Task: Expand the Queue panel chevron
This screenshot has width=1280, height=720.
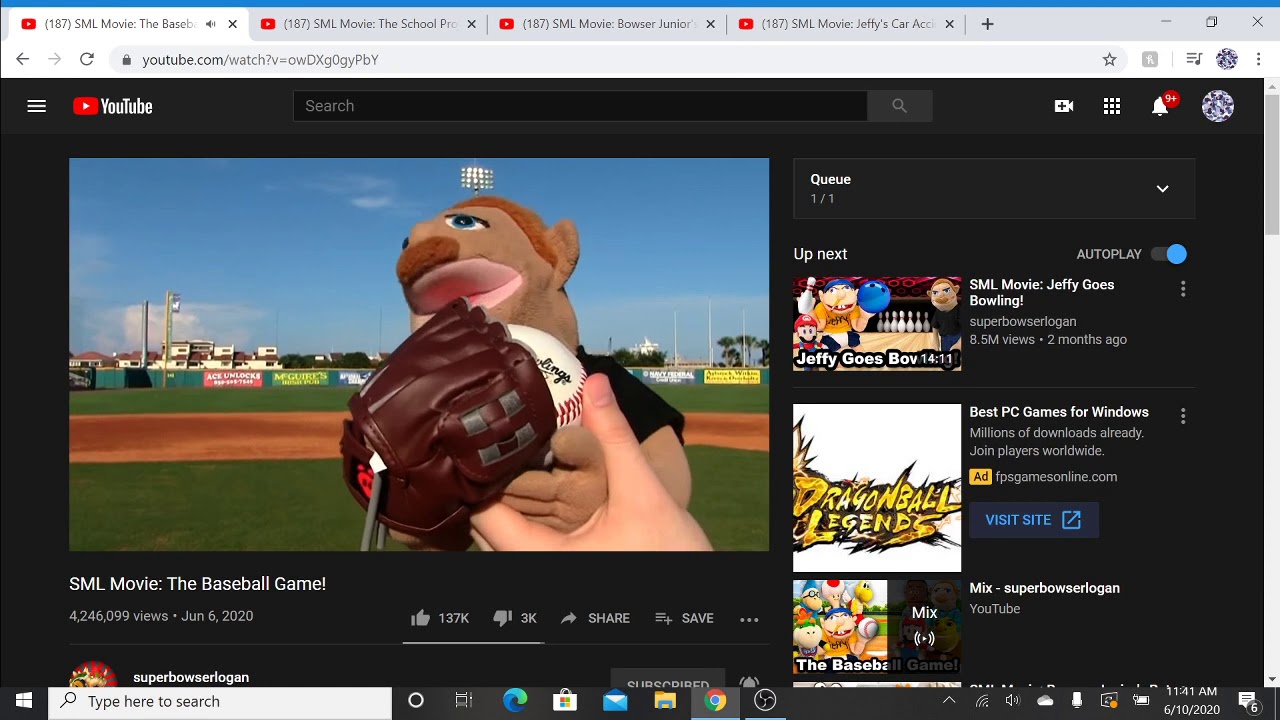Action: [x=1162, y=189]
